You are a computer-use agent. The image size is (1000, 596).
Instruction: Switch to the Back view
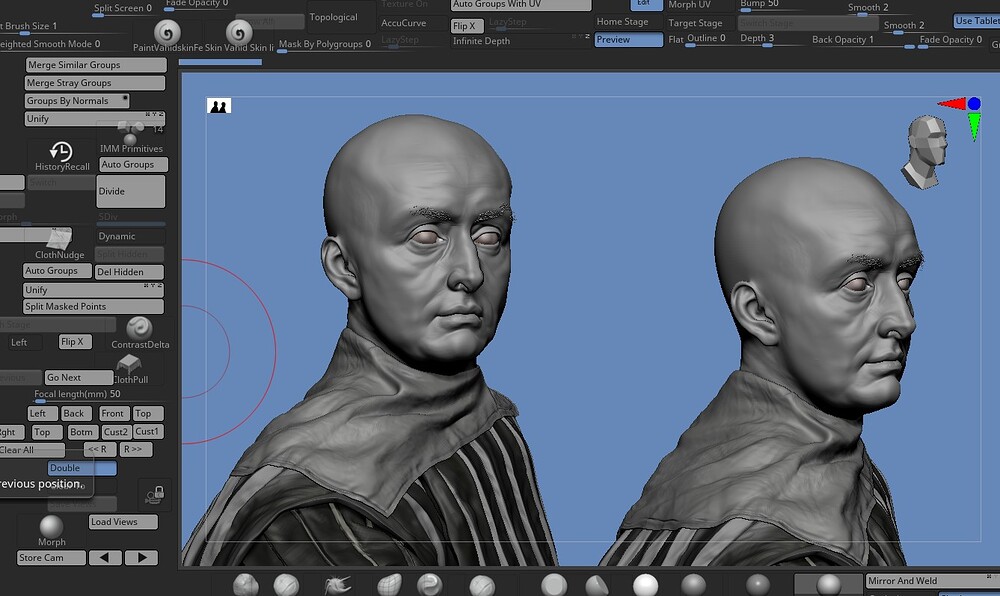tap(77, 414)
